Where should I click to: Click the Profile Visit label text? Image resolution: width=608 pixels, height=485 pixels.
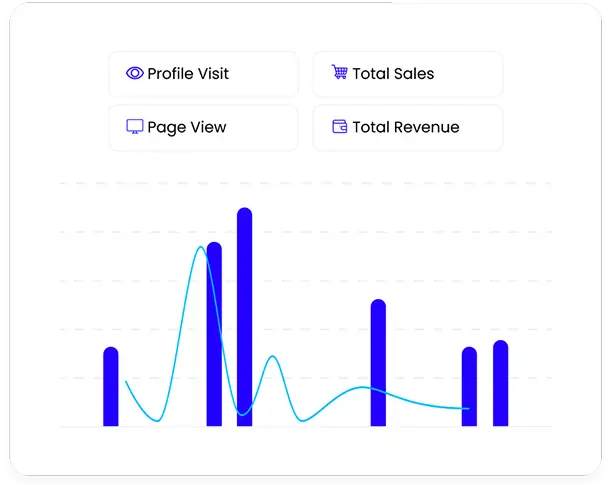[x=188, y=74]
